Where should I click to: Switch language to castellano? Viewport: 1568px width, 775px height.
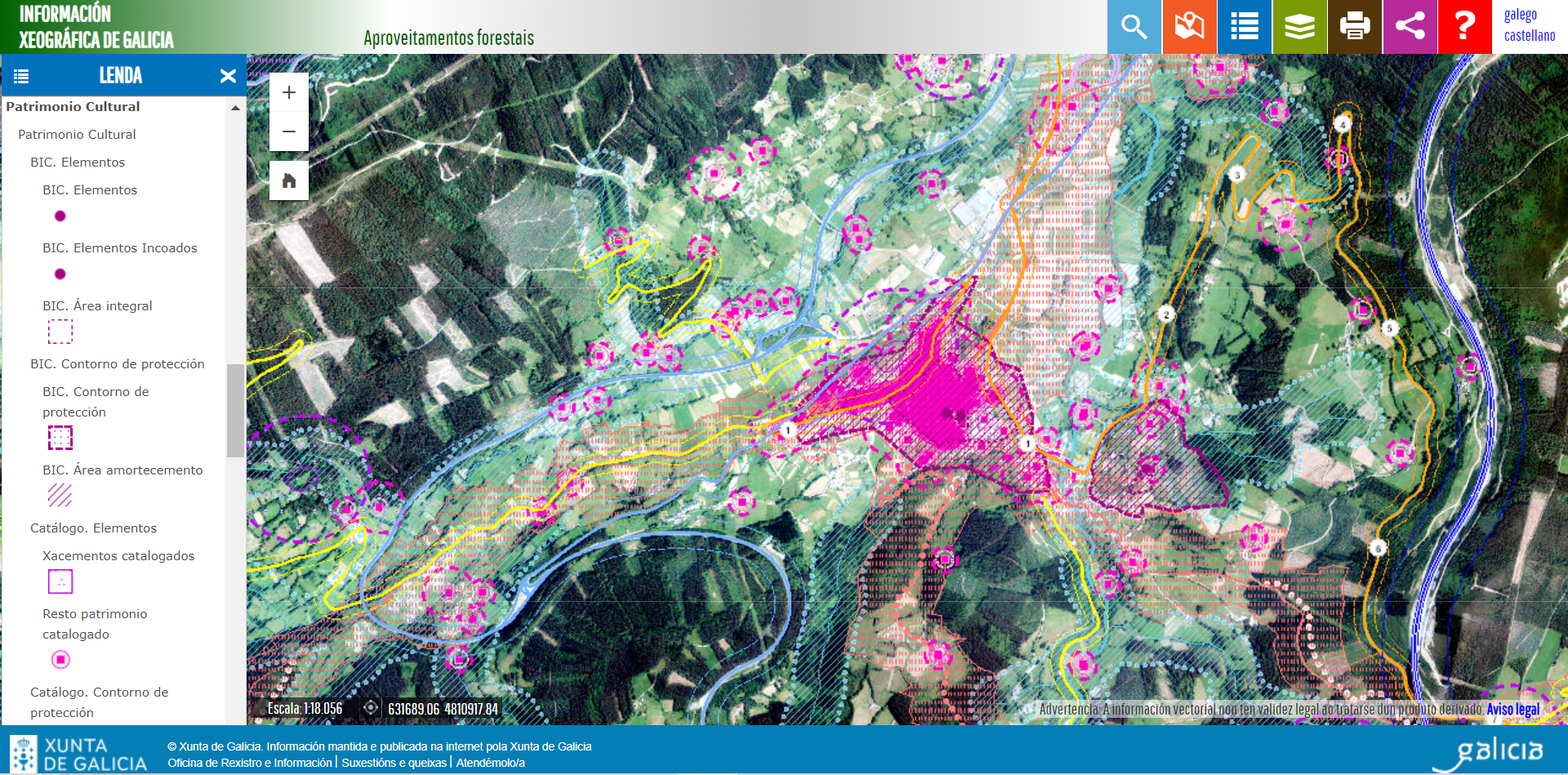[1529, 36]
